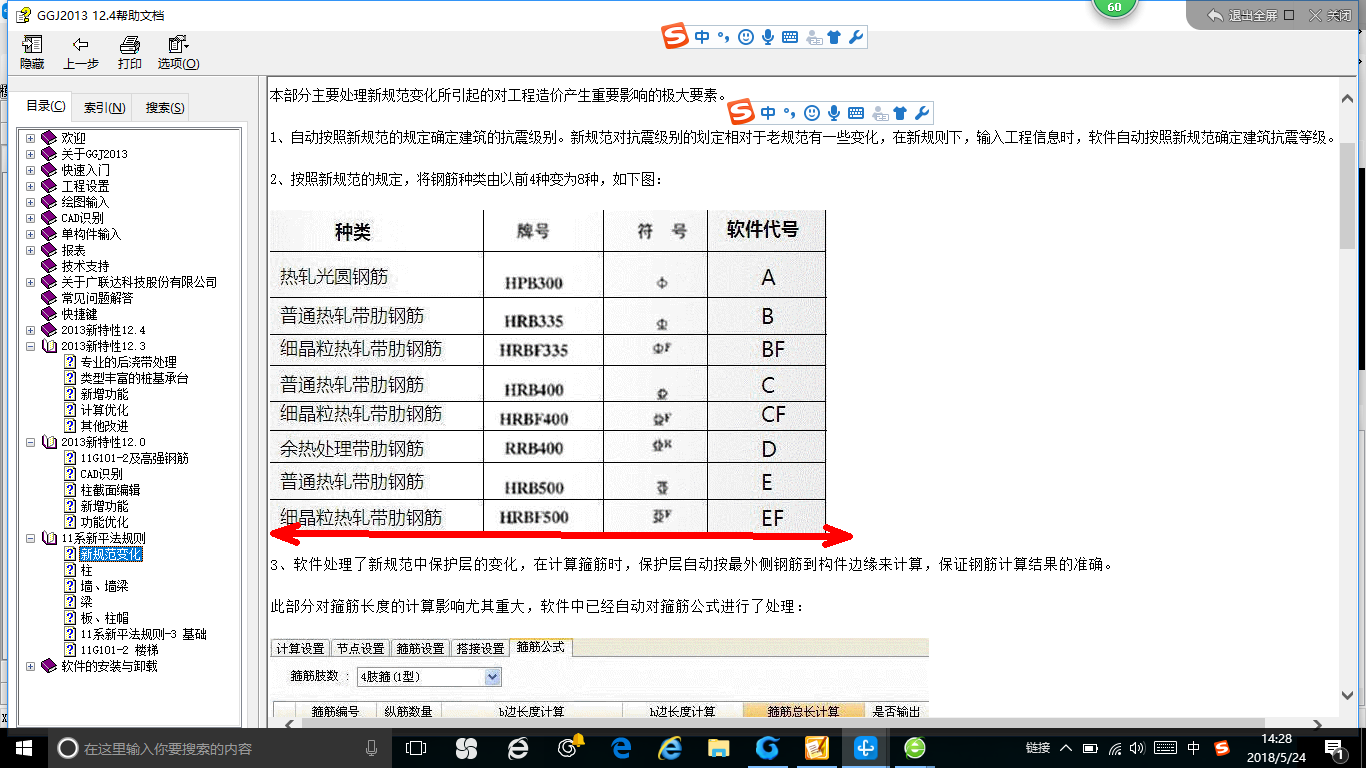Open the white pinwheel taskbar app

(x=466, y=747)
